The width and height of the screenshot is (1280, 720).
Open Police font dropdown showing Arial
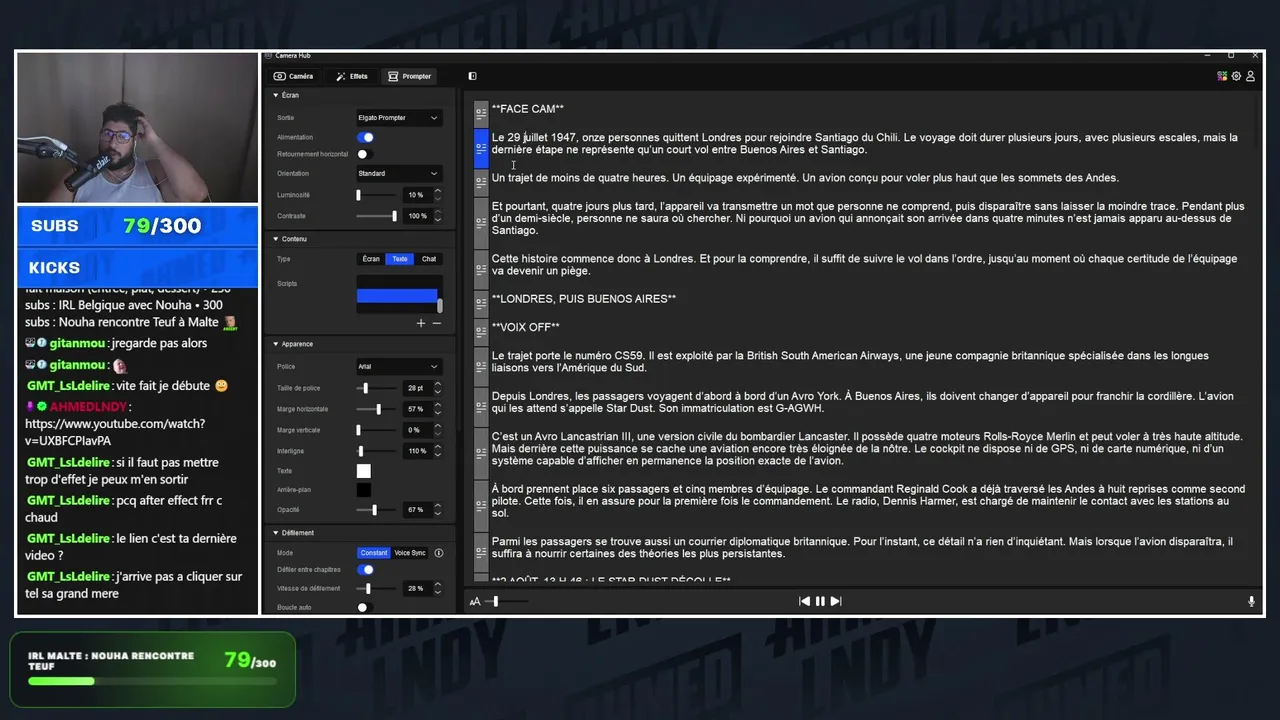pyautogui.click(x=399, y=366)
